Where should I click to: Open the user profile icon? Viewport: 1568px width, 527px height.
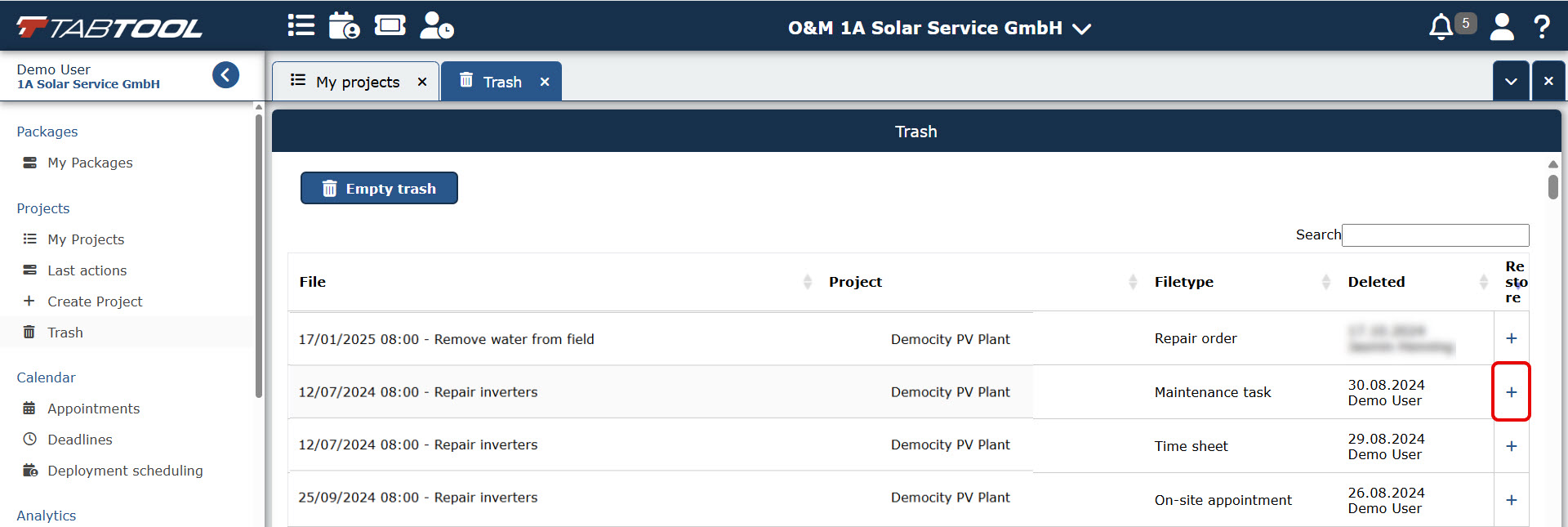coord(1502,27)
